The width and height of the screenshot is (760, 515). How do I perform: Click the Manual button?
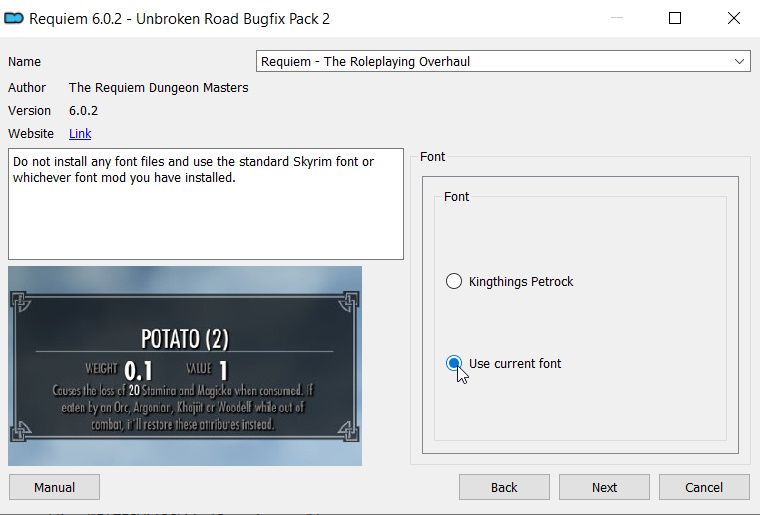tap(54, 487)
